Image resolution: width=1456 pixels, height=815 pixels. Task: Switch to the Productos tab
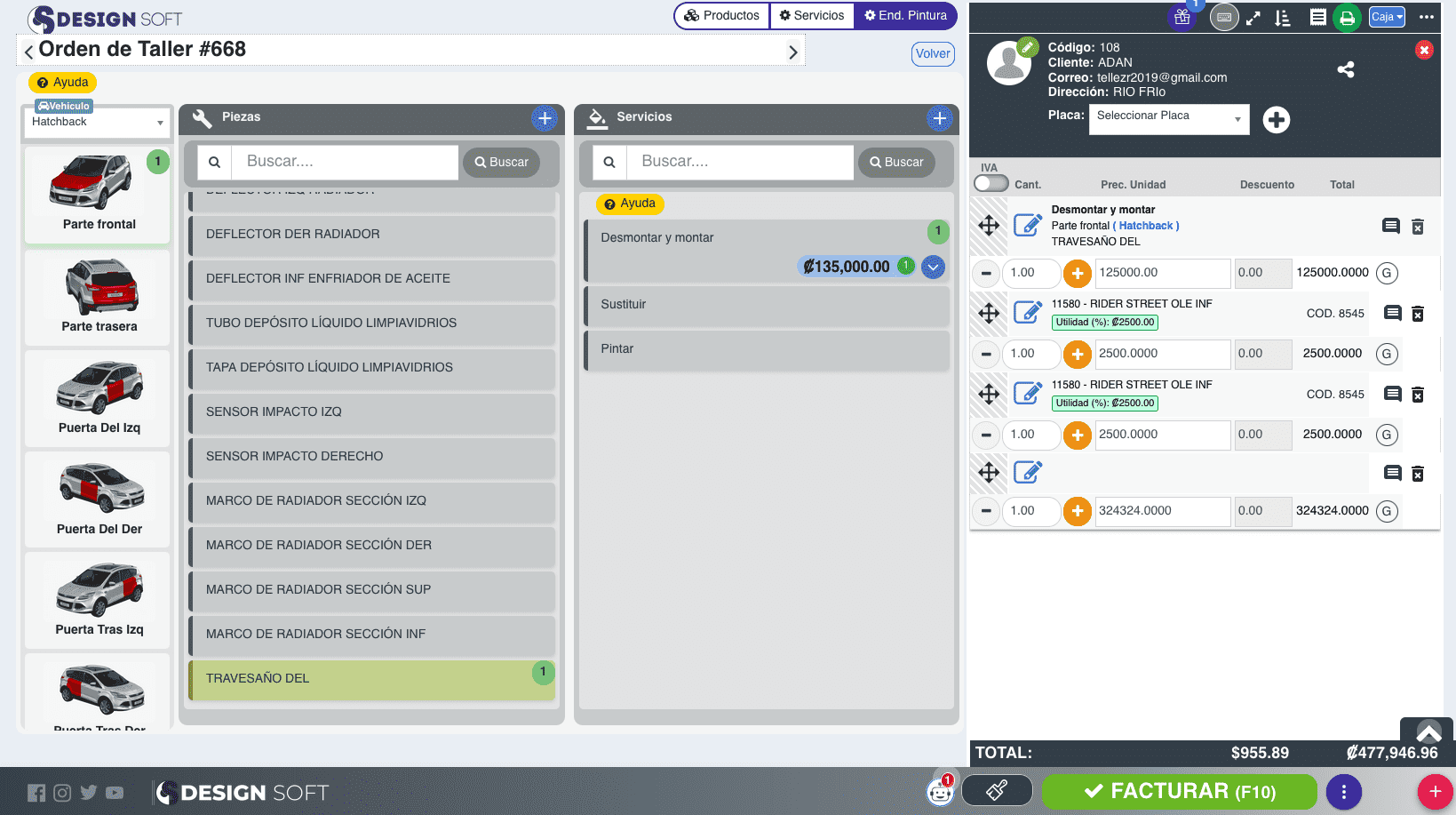[x=721, y=16]
